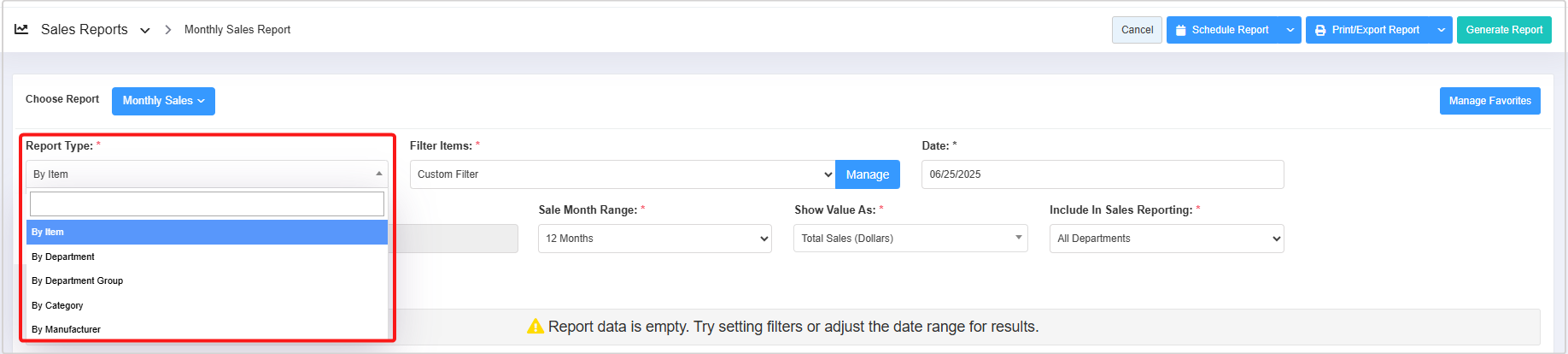Expand the Sales Reports chevron menu
1568x354 pixels.
pos(145,31)
